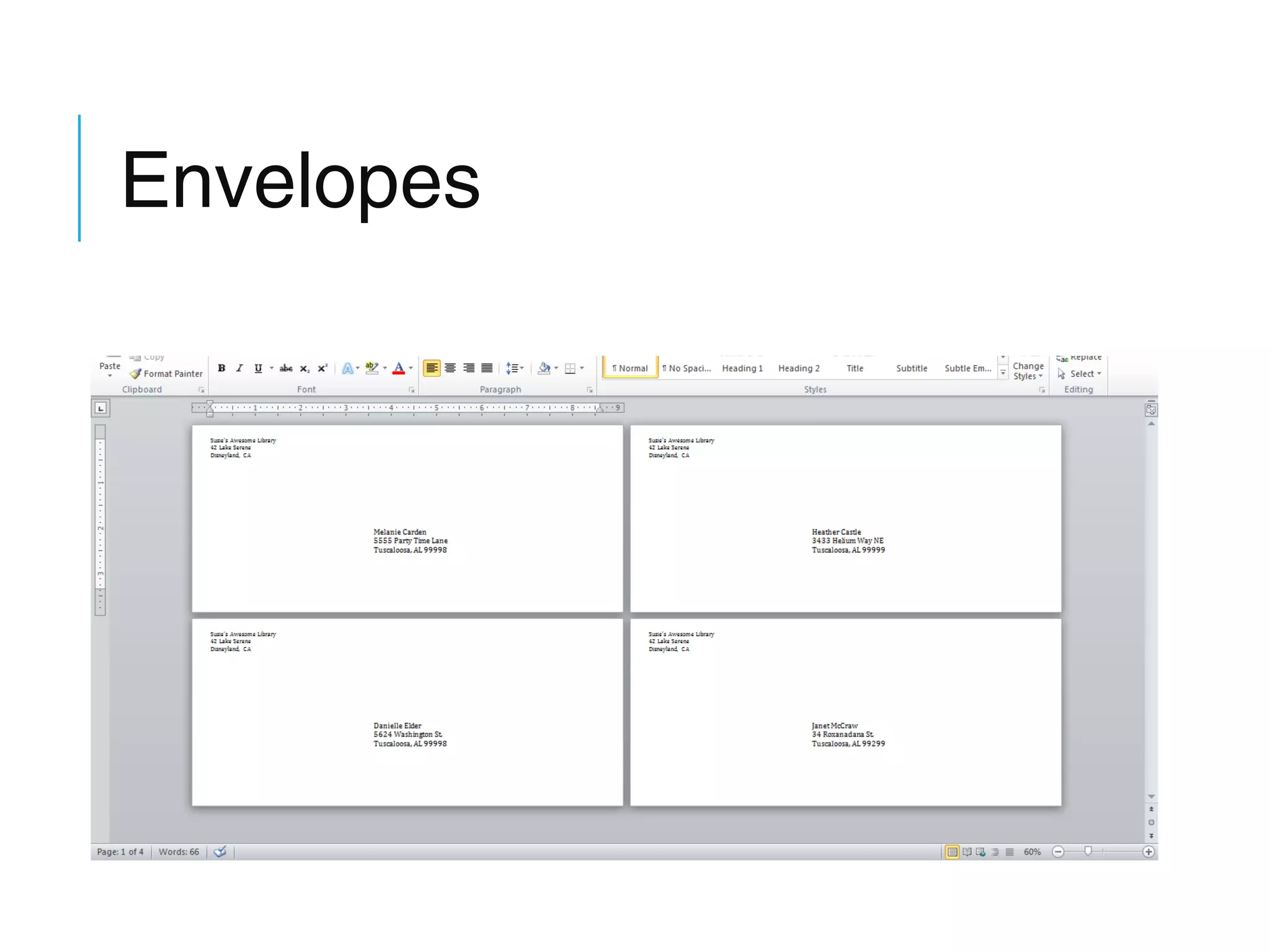Toggle the ruler view button

[1151, 410]
